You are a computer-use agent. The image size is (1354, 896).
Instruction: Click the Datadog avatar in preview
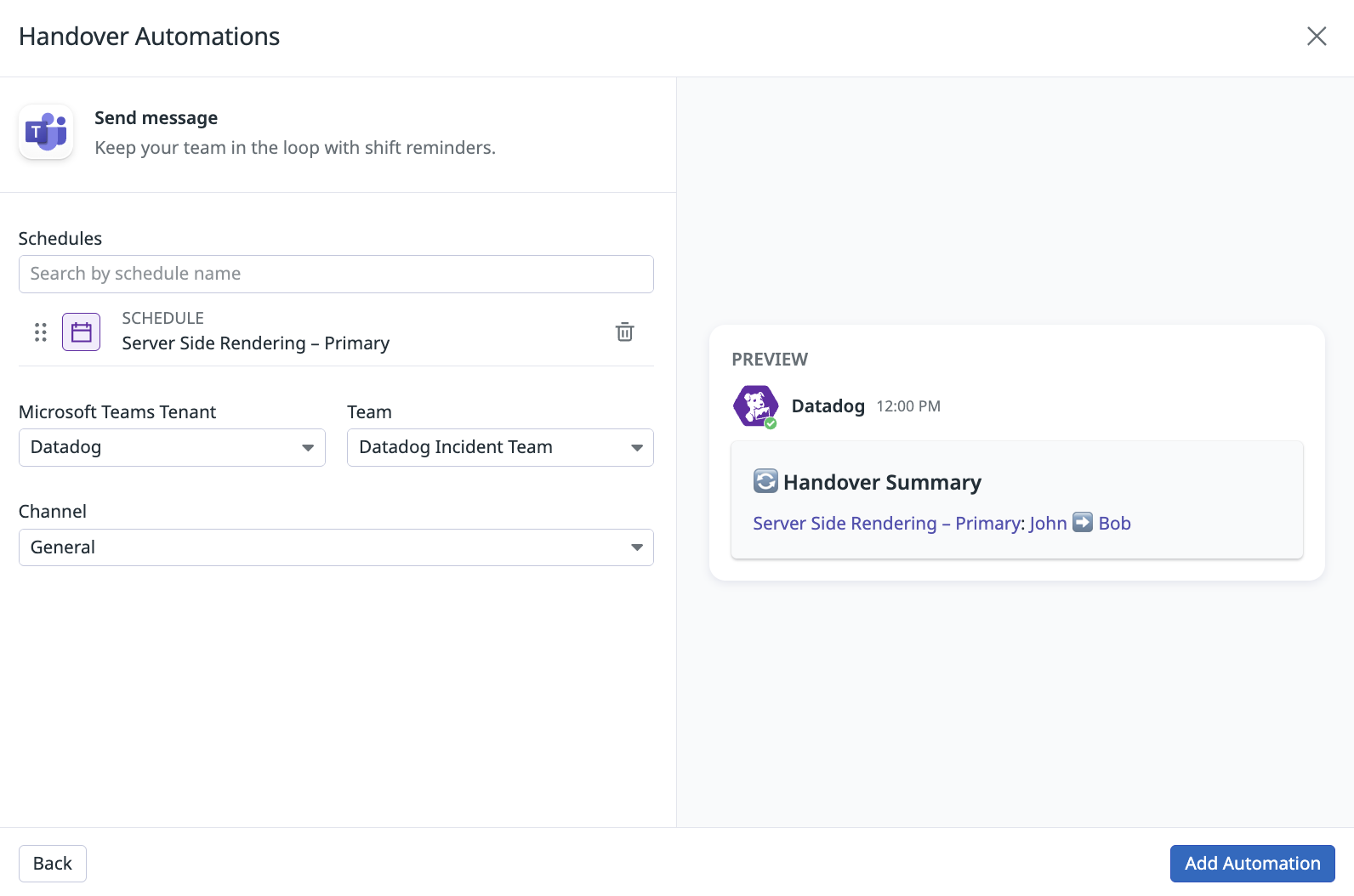[755, 406]
